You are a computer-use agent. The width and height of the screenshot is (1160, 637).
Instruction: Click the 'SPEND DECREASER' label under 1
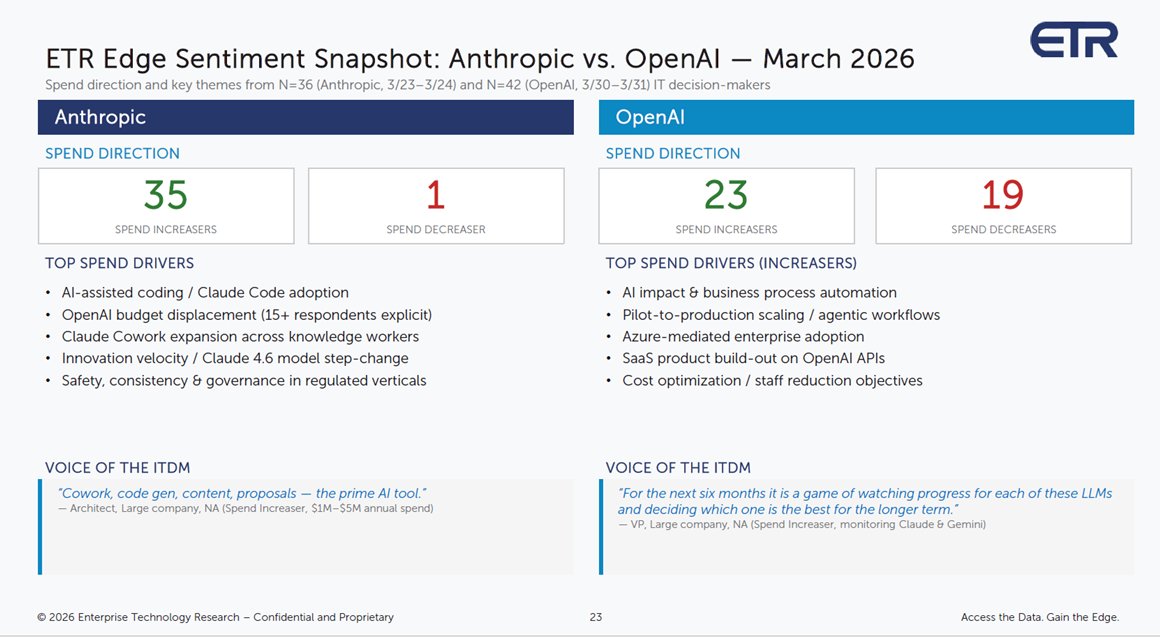(436, 229)
